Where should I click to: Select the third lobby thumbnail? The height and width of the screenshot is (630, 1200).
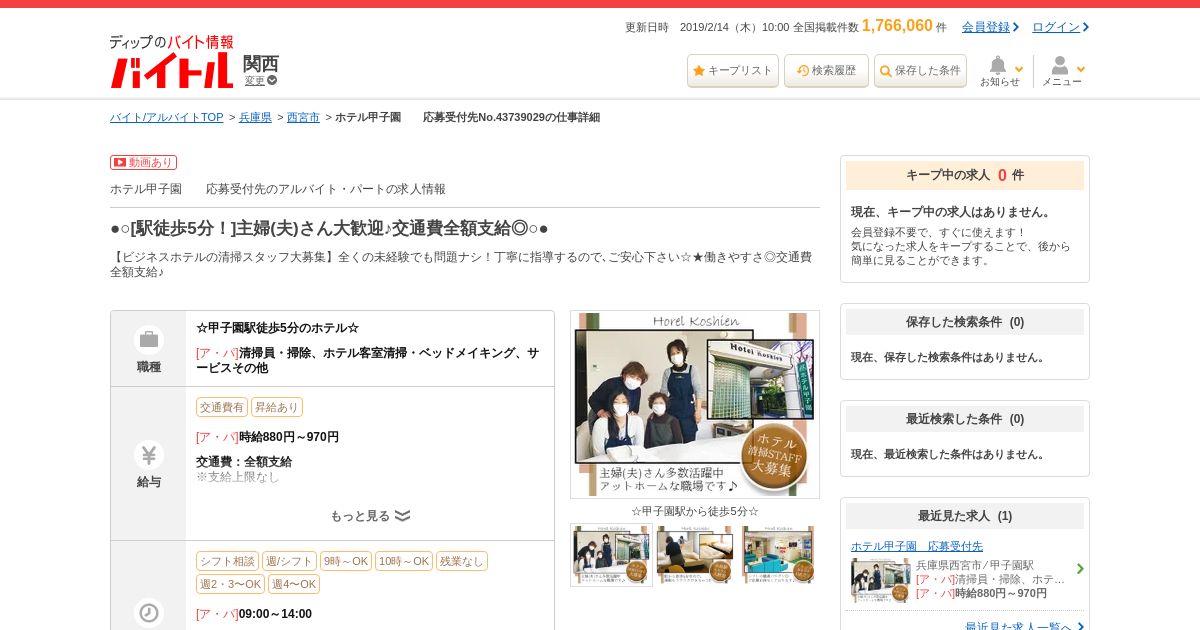point(778,555)
